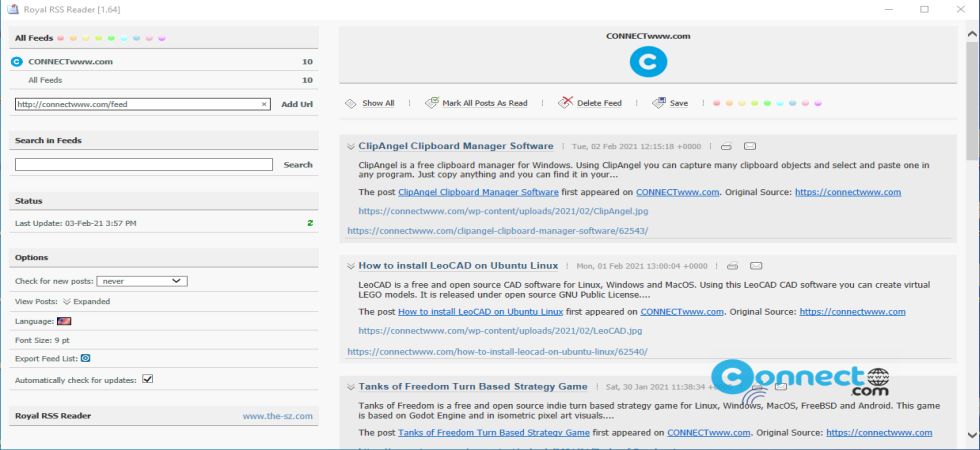This screenshot has width=980, height=450.
Task: Toggle View Posts Expanded mode
Action: click(86, 301)
